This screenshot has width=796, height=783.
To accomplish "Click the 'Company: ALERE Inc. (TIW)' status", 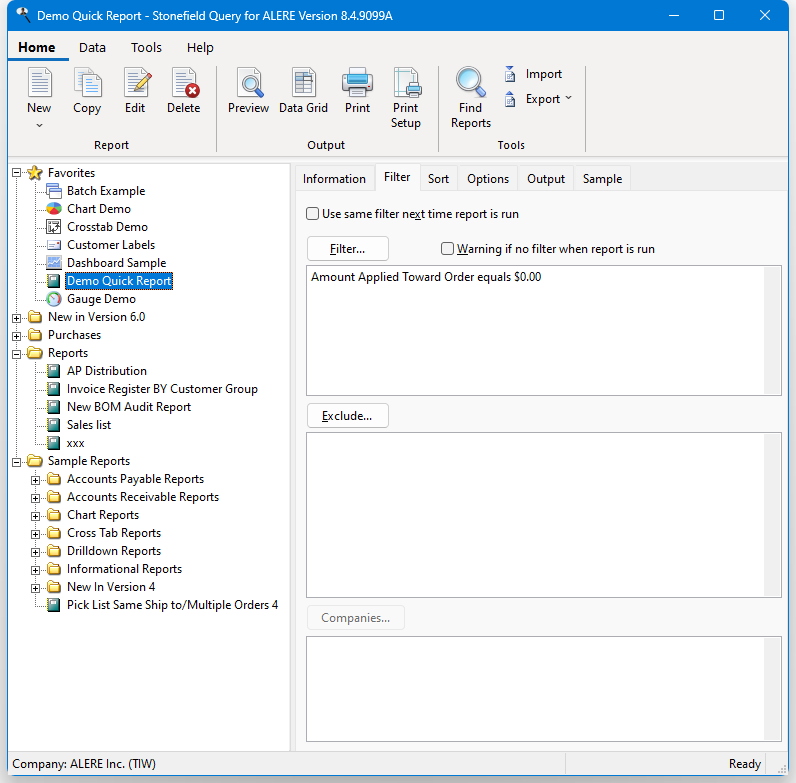I will tap(84, 764).
